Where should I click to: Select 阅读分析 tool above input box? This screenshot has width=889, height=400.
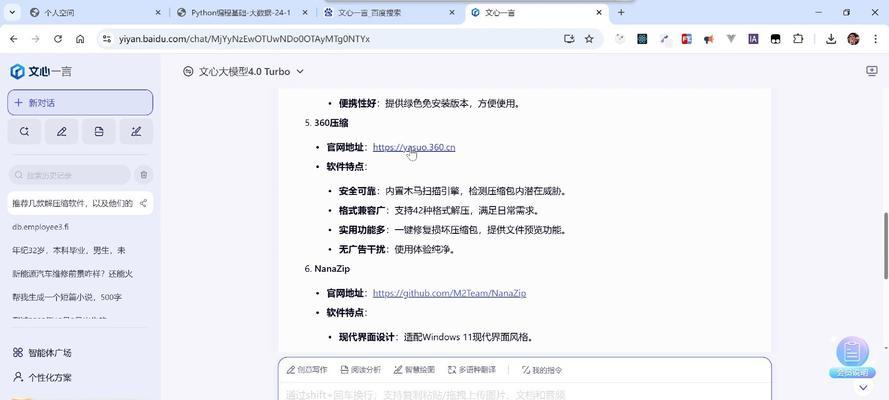click(x=361, y=370)
